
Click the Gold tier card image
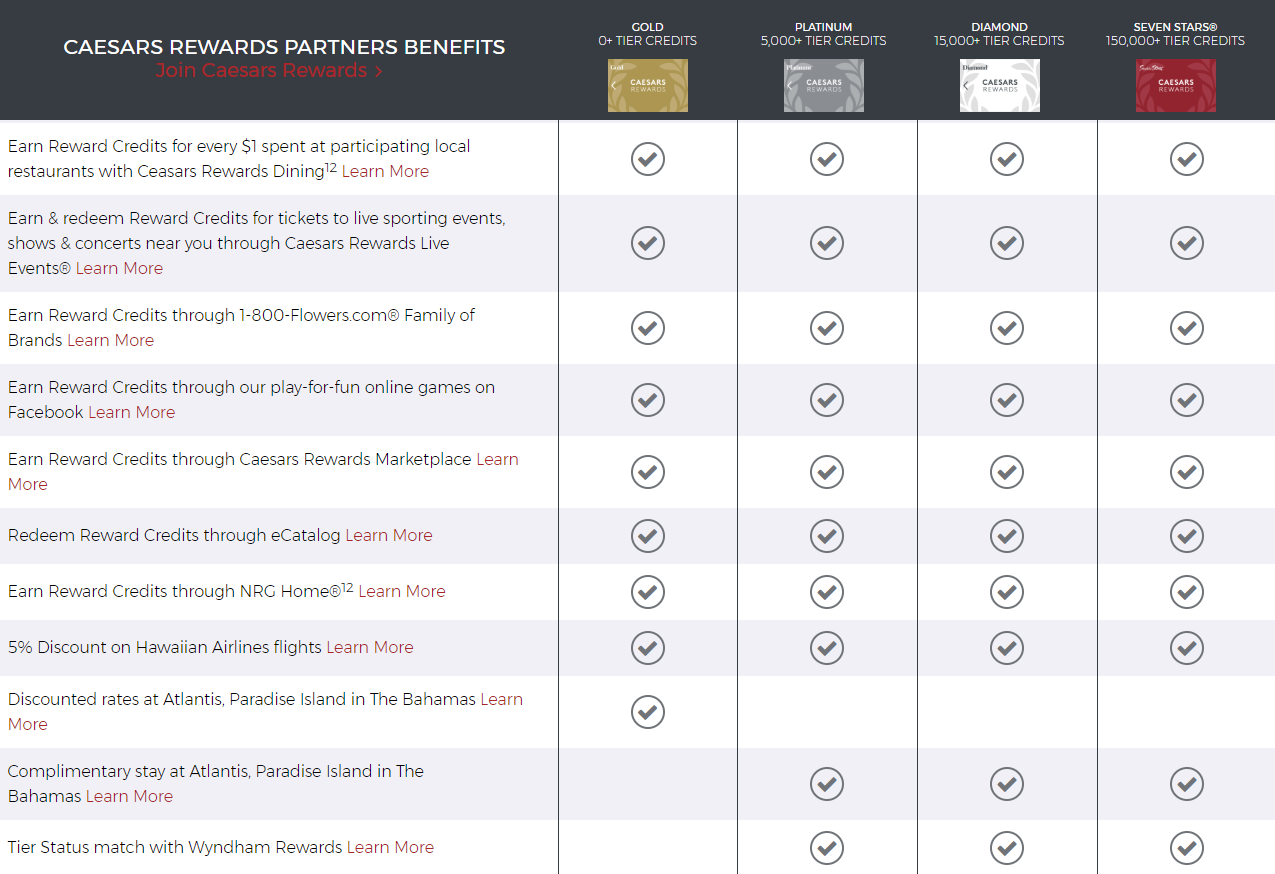pyautogui.click(x=648, y=85)
